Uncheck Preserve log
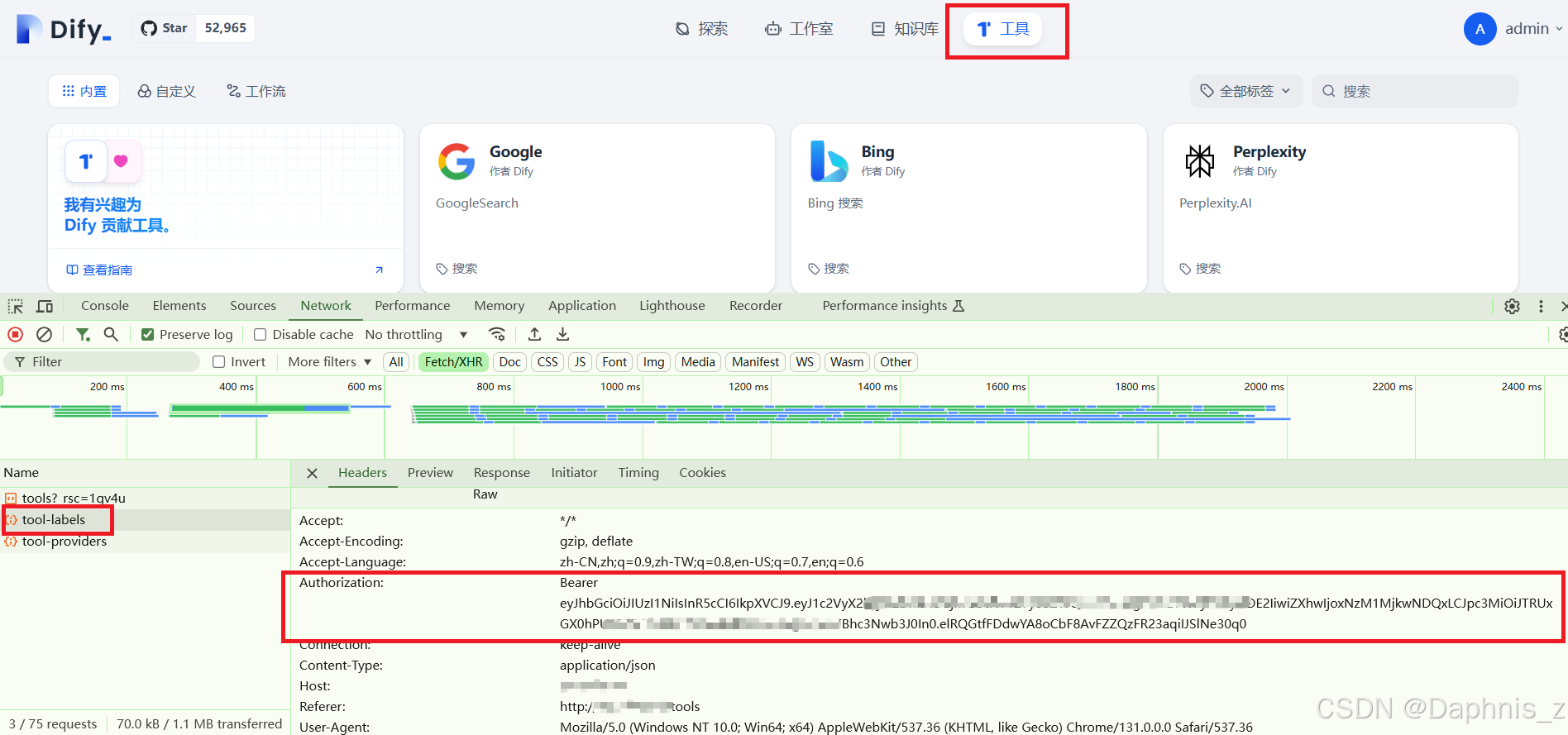 148,335
